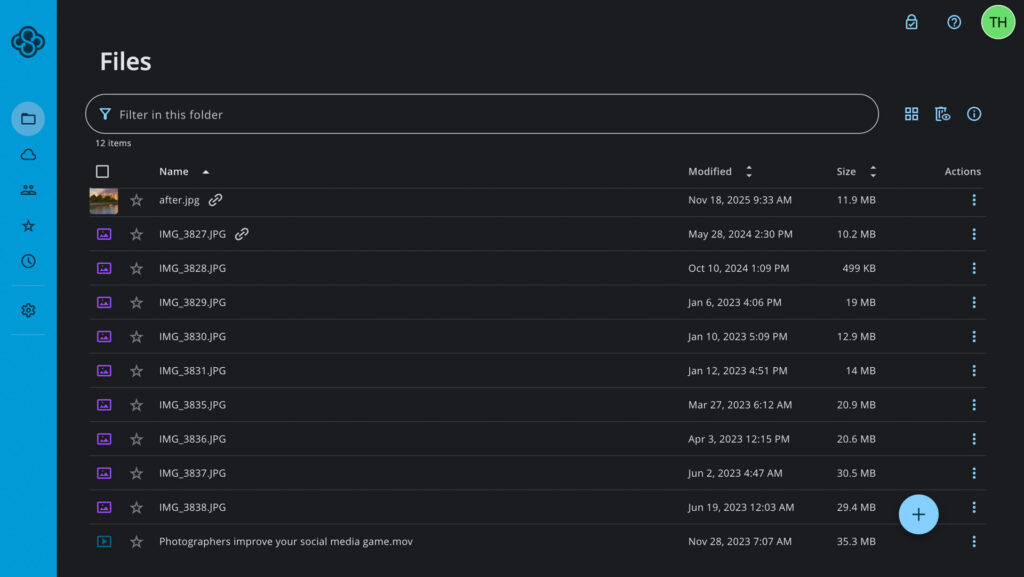This screenshot has height=577, width=1024.
Task: Open Settings via the sidebar gear
Action: click(28, 310)
